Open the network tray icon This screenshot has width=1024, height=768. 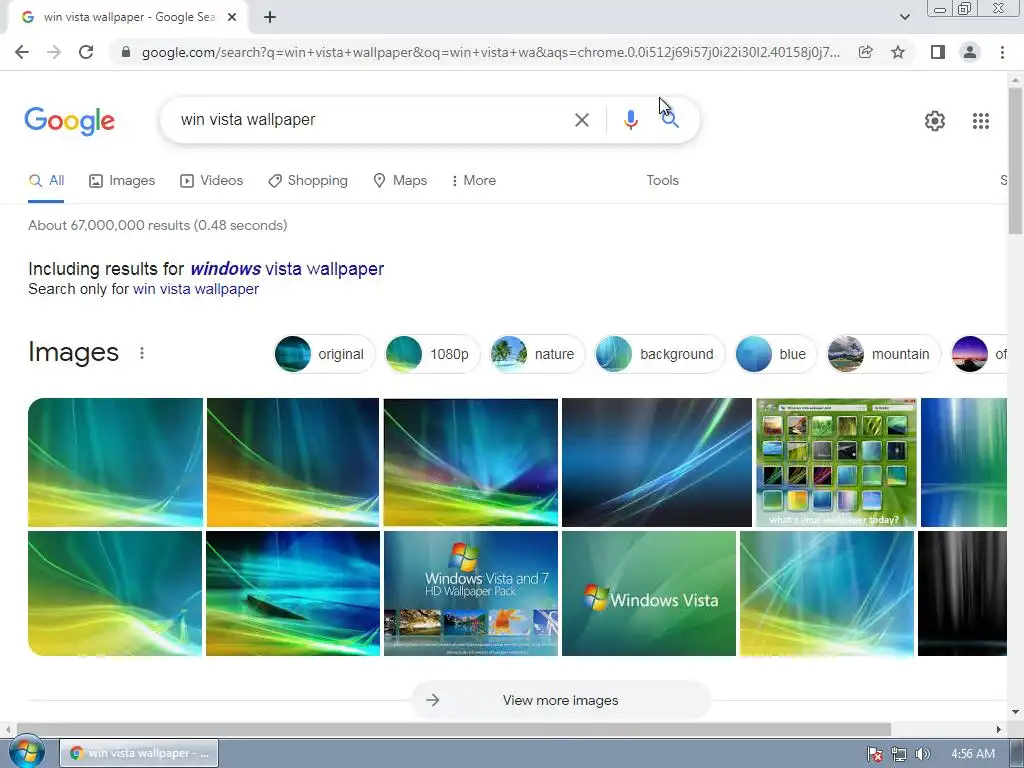899,754
